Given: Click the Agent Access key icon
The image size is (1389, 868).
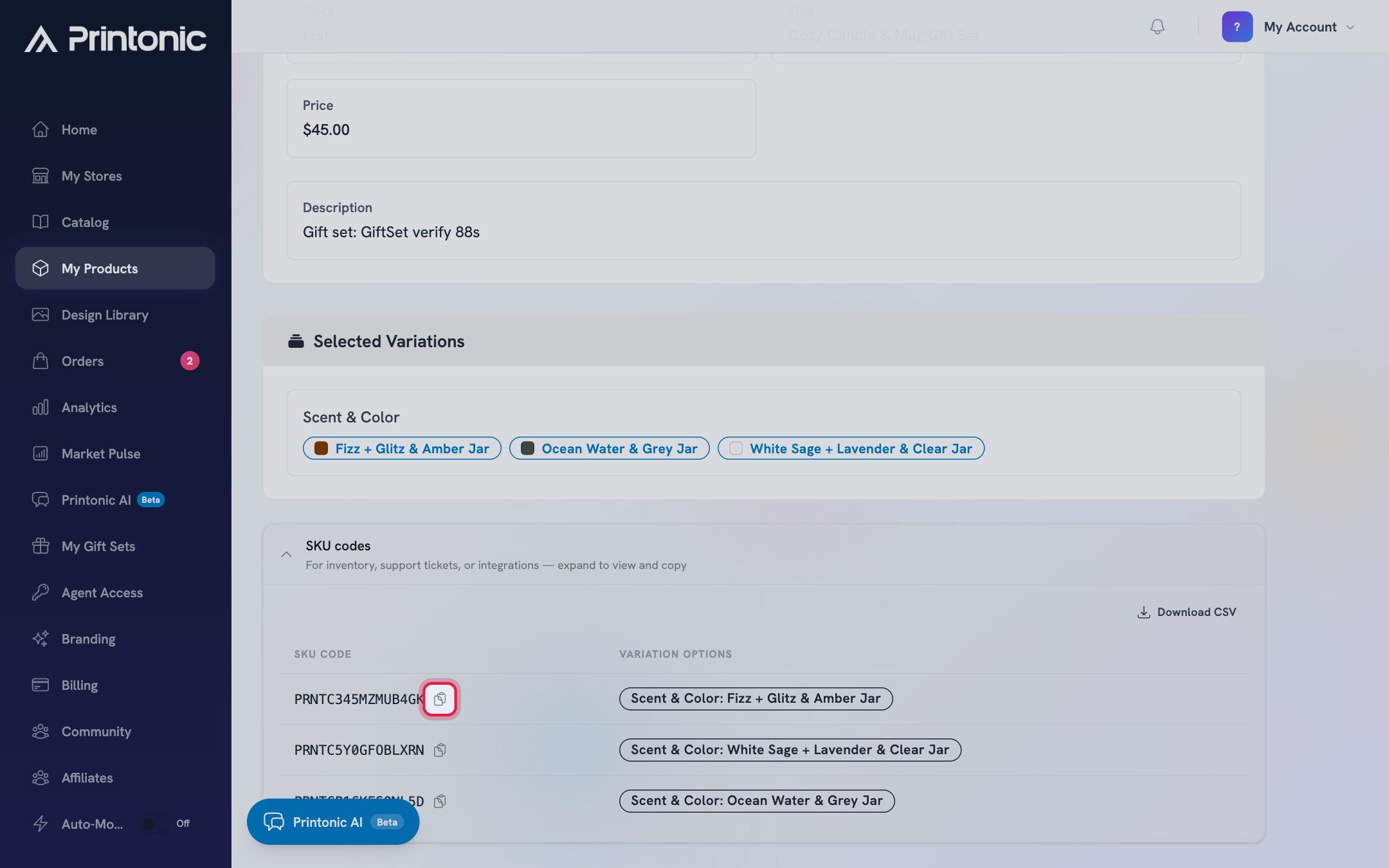Looking at the screenshot, I should (x=41, y=593).
